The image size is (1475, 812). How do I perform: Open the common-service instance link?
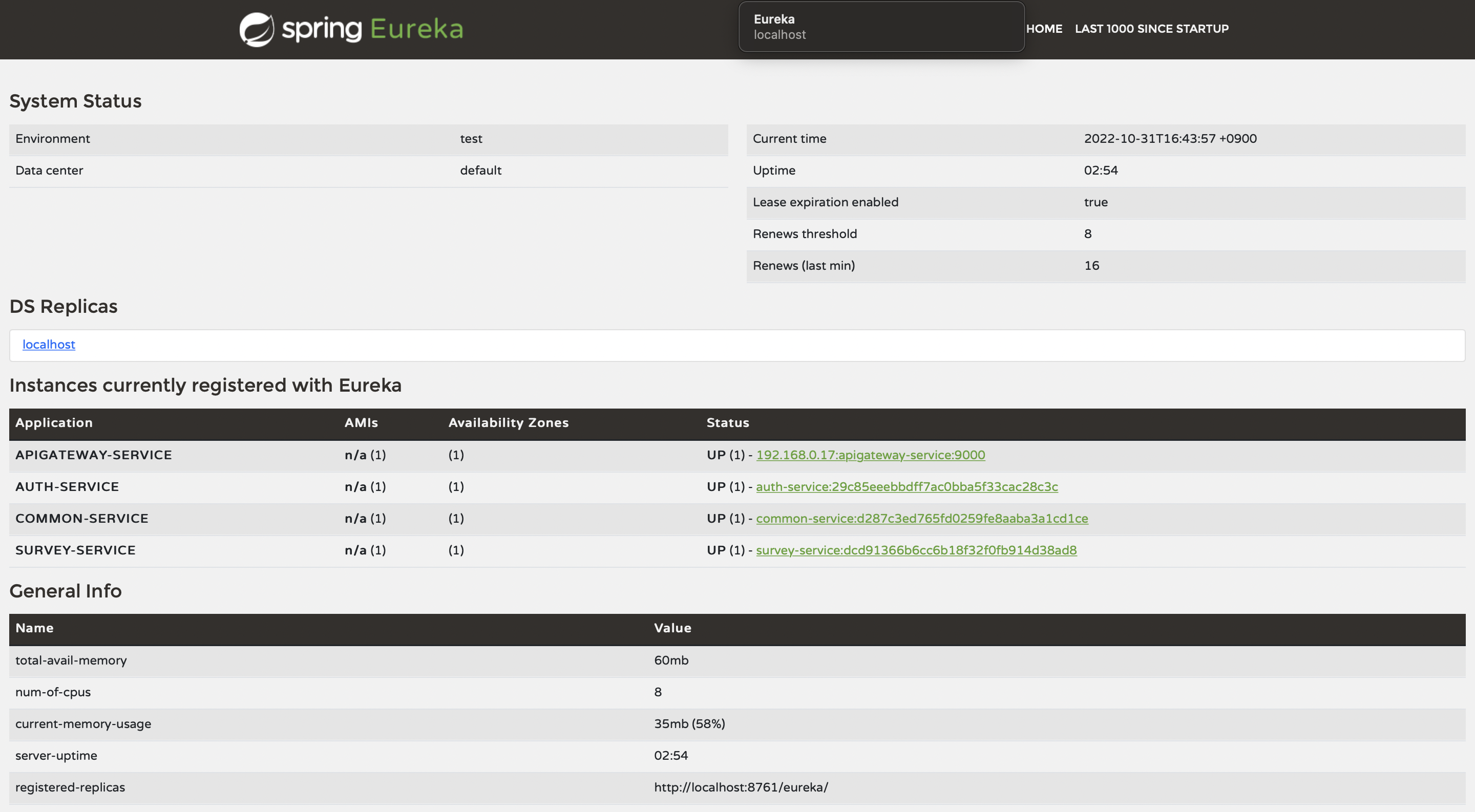922,519
